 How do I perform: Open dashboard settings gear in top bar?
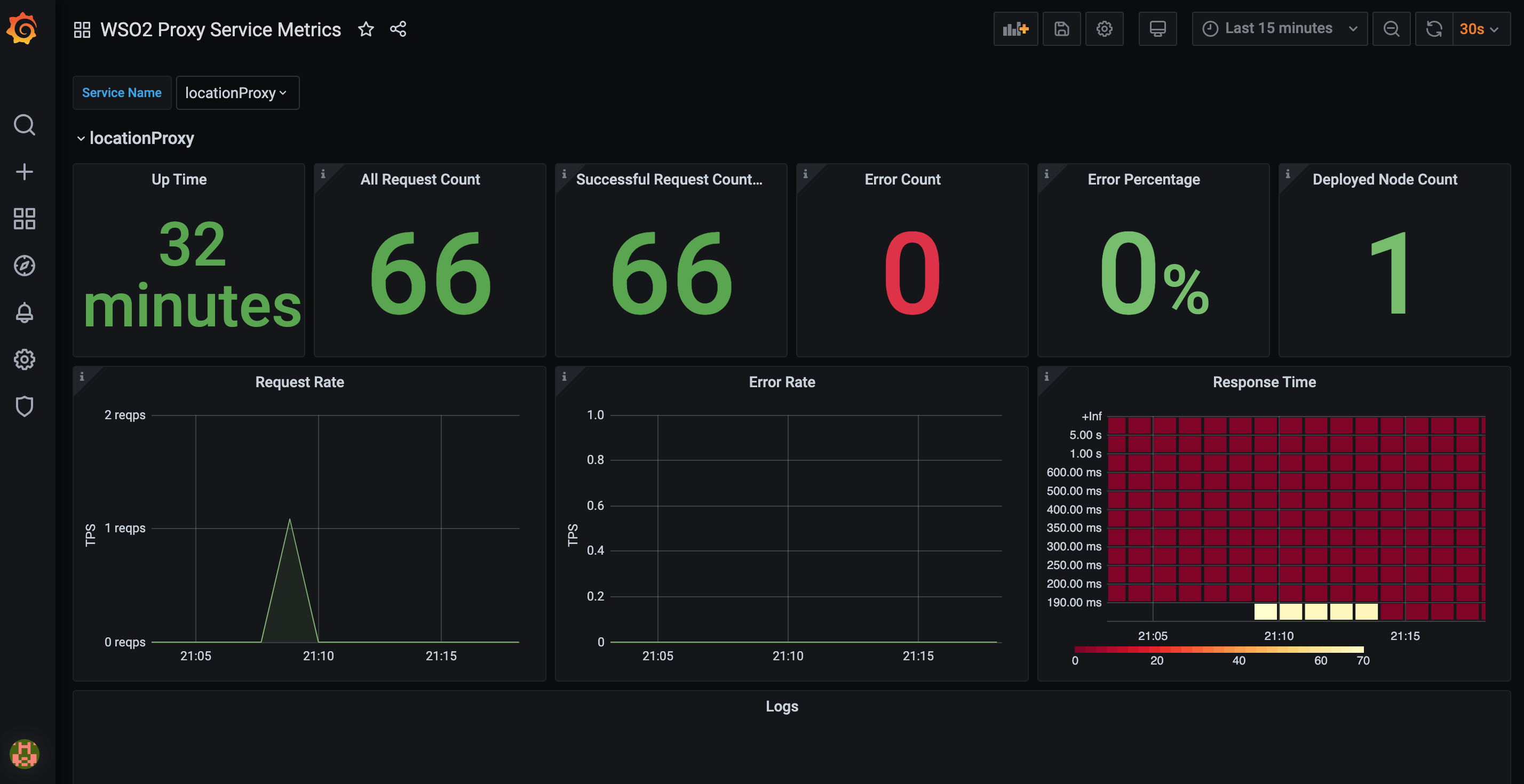[1104, 28]
